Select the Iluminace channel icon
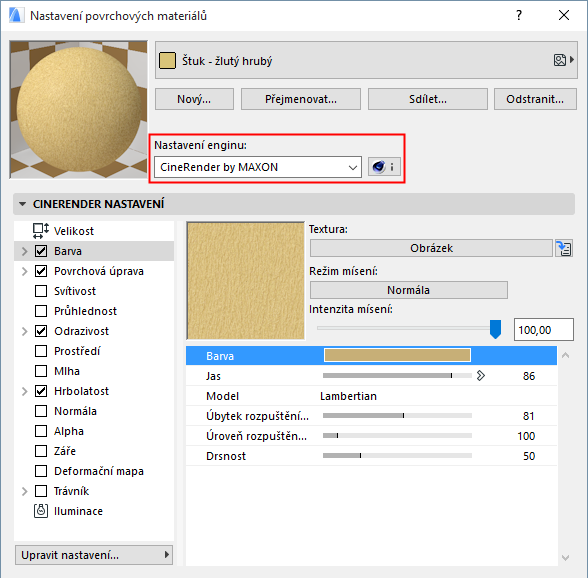The height and width of the screenshot is (578, 588). coord(41,511)
